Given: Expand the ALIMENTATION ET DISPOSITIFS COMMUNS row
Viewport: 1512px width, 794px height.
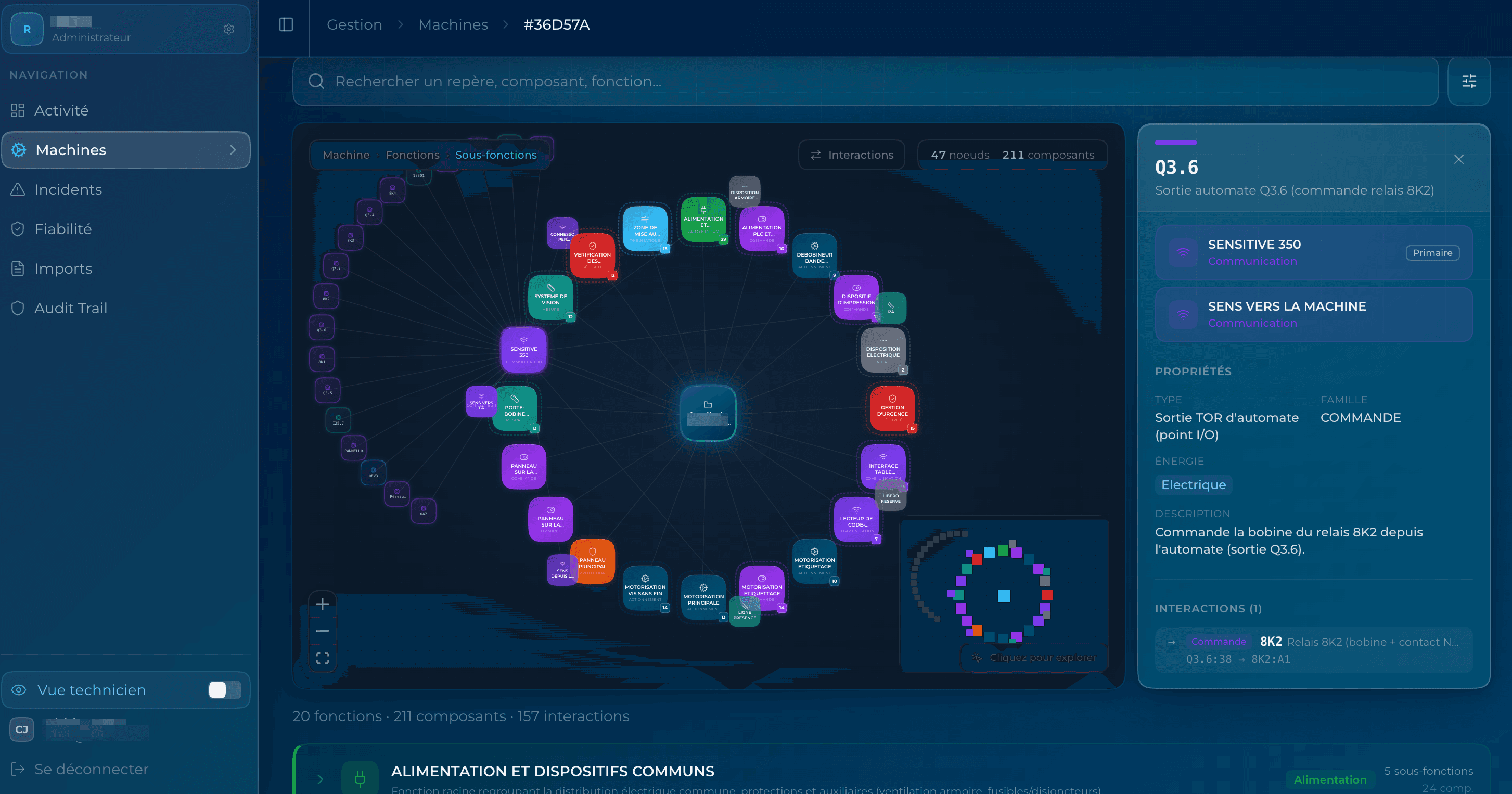Looking at the screenshot, I should point(320,779).
